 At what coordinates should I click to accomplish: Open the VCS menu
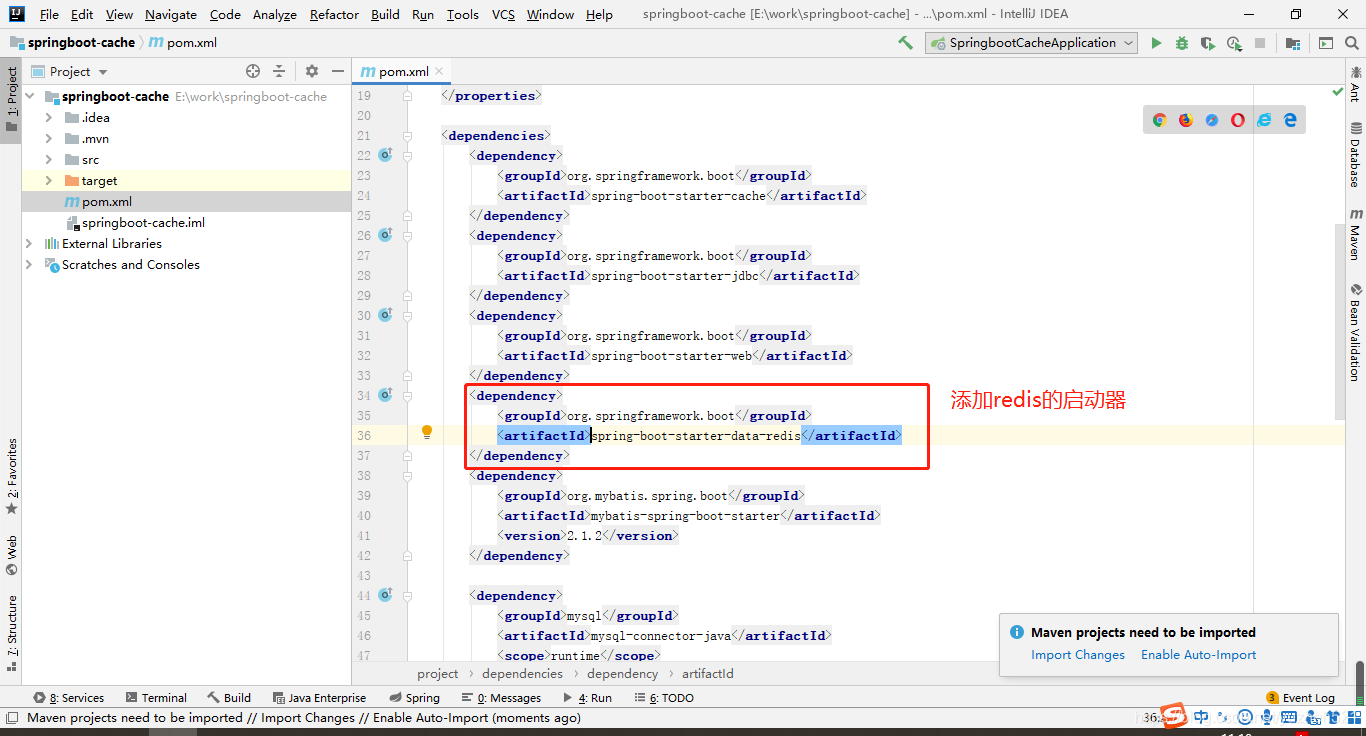point(503,14)
